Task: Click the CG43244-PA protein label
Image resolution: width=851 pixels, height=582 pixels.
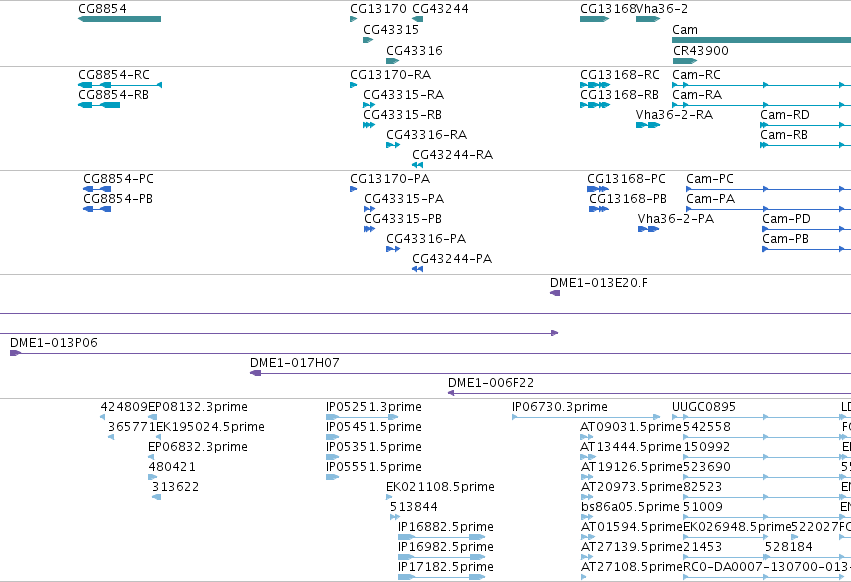Action: pos(452,258)
